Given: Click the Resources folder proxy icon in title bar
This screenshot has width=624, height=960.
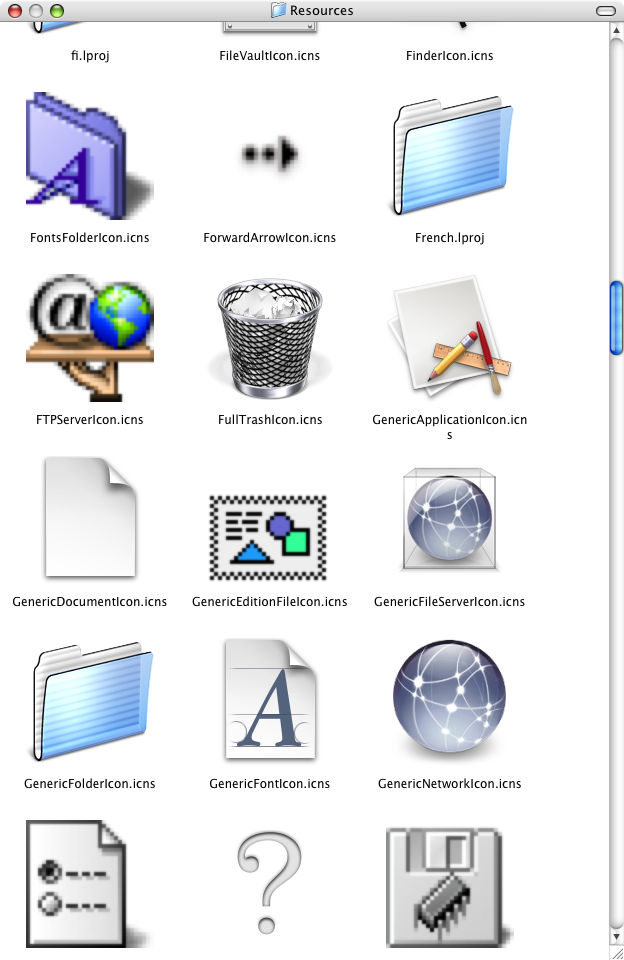Looking at the screenshot, I should point(279,10).
